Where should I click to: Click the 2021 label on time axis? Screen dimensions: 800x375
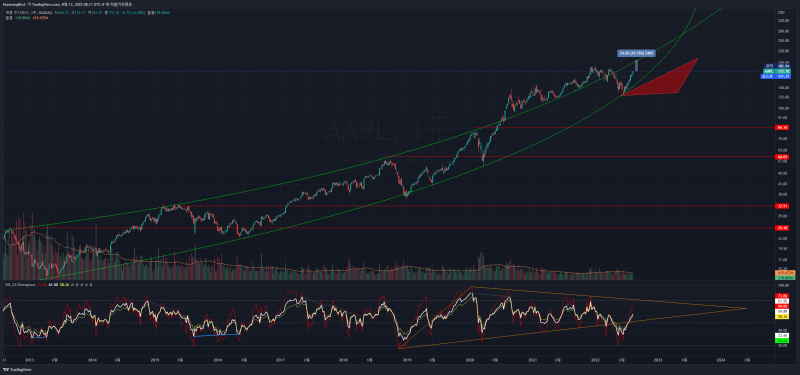coord(533,360)
